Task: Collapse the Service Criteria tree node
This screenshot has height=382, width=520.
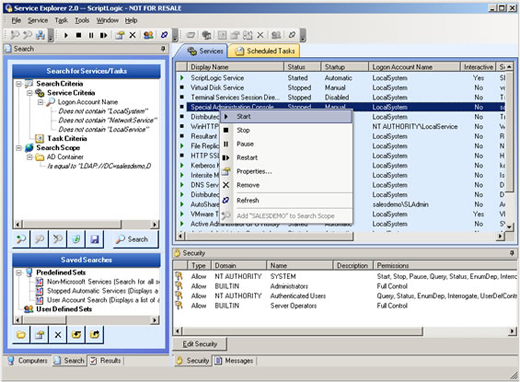Action: [30, 93]
